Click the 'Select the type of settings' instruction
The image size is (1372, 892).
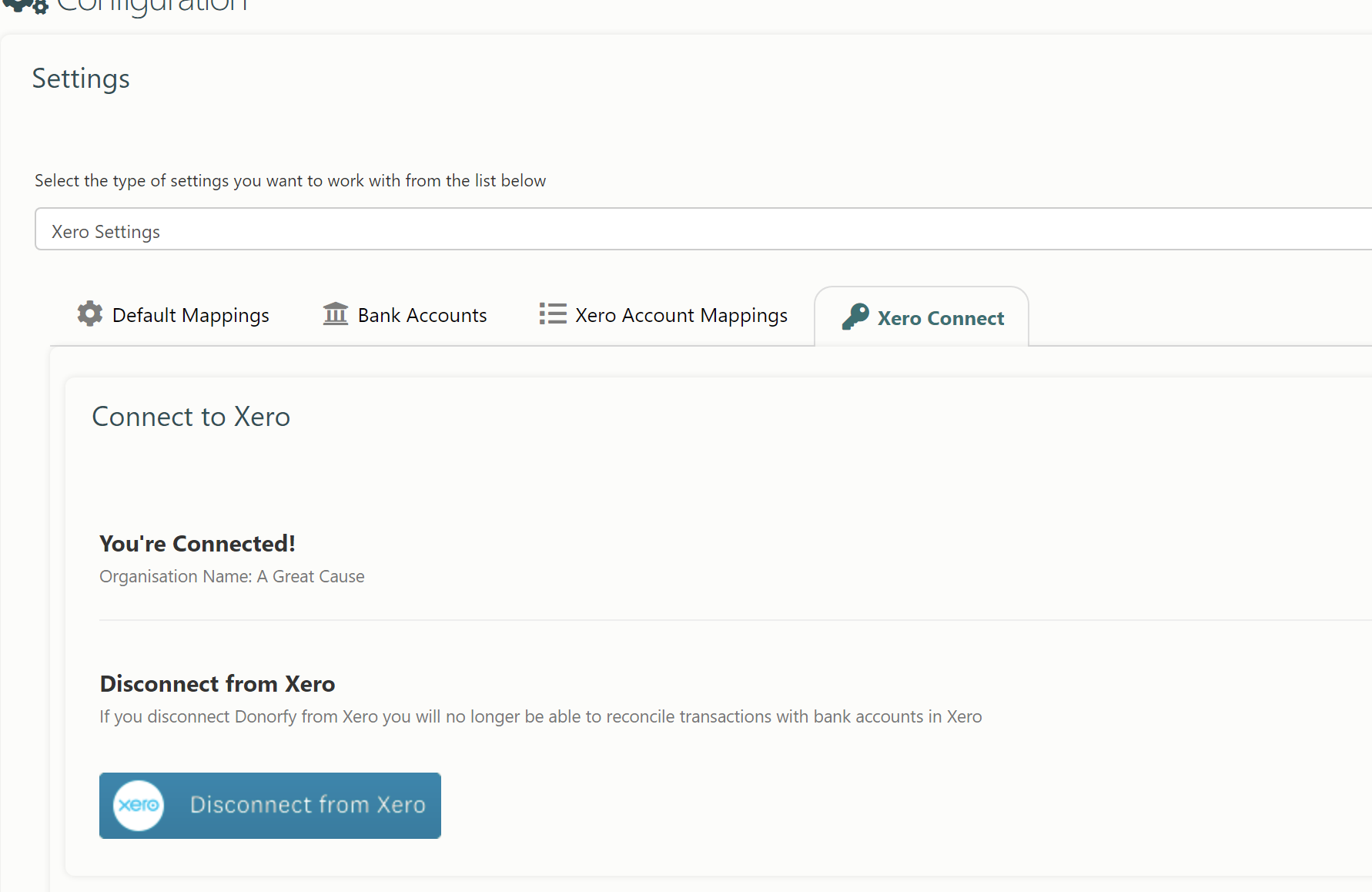(x=290, y=181)
